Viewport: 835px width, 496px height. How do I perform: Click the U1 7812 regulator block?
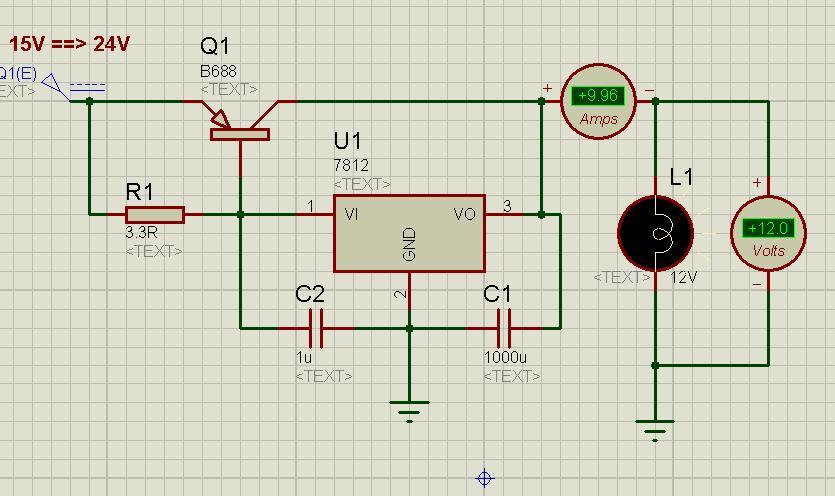[409, 233]
